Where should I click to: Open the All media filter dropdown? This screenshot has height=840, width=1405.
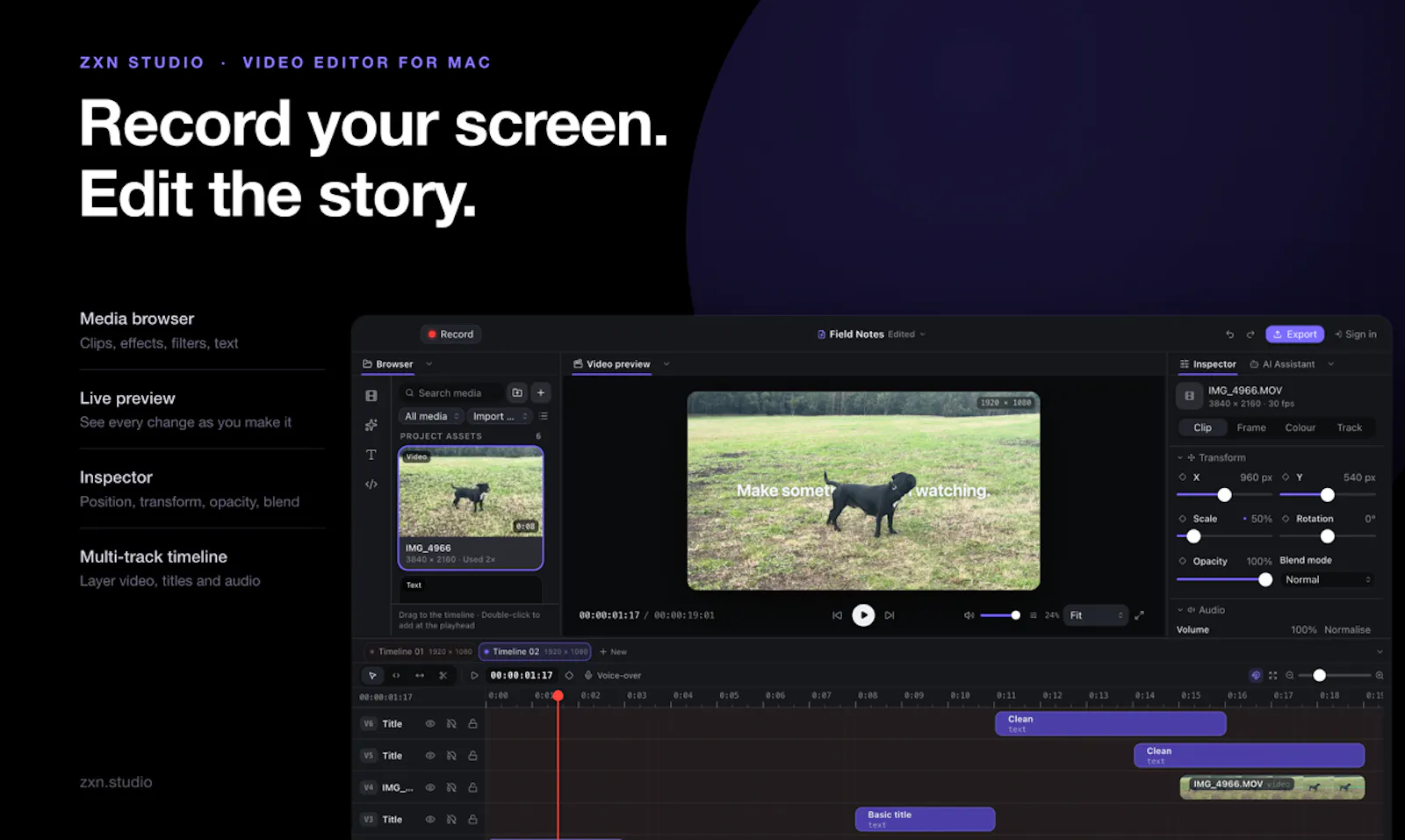[x=431, y=416]
